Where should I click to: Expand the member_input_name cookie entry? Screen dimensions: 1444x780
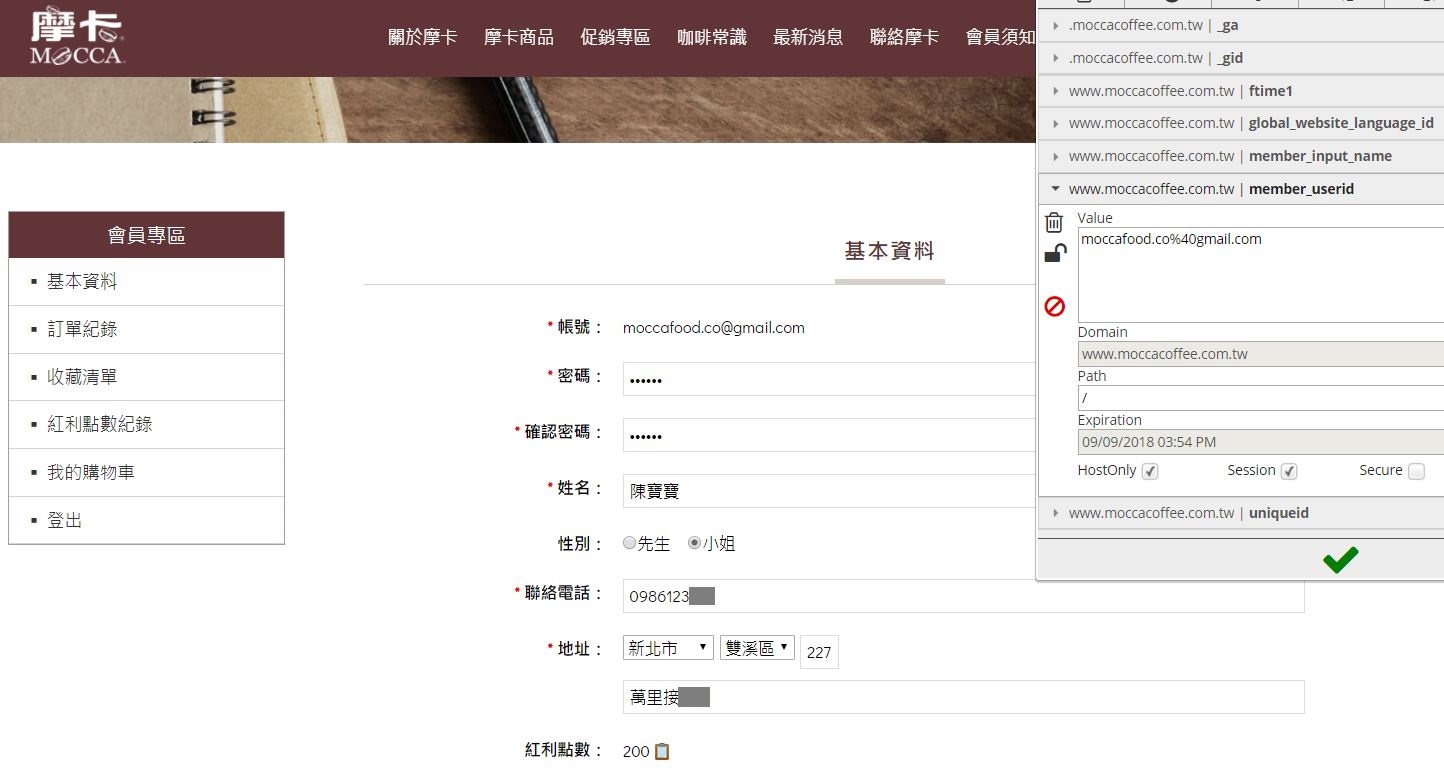coord(1241,156)
